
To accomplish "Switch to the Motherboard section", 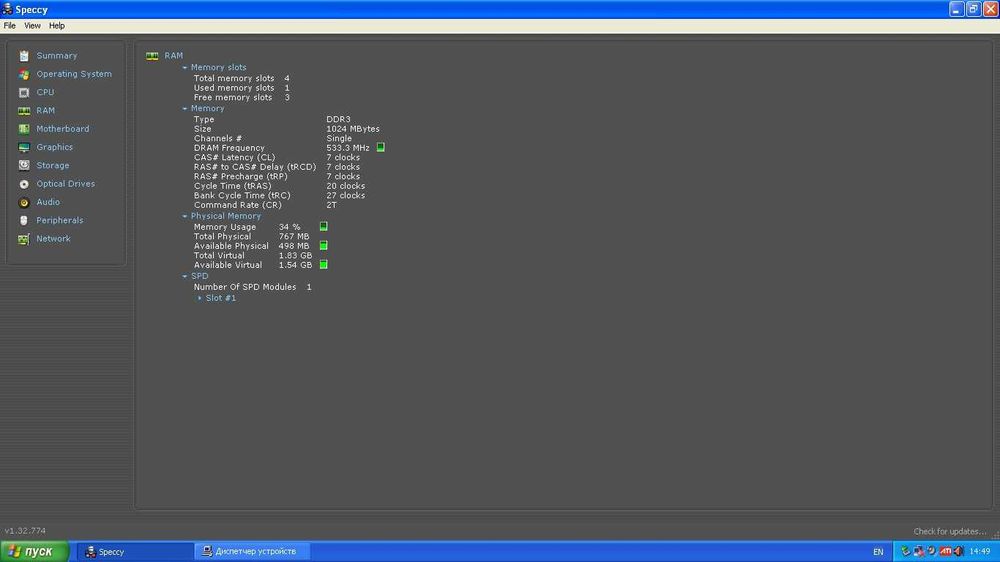I will [x=62, y=129].
